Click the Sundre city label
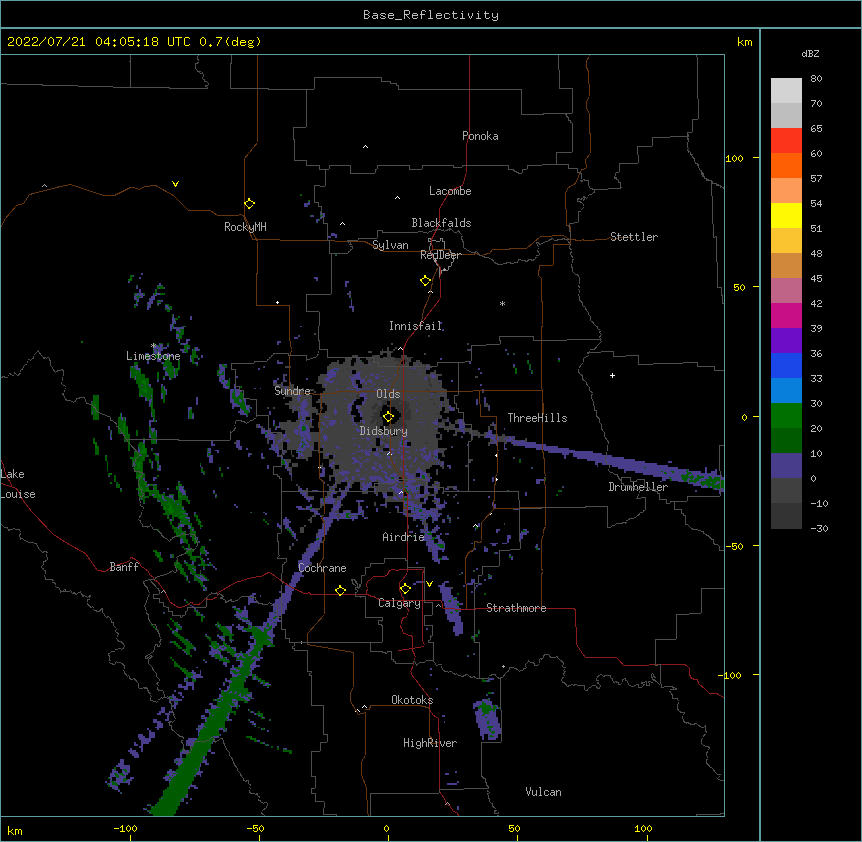862x842 pixels. 292,391
